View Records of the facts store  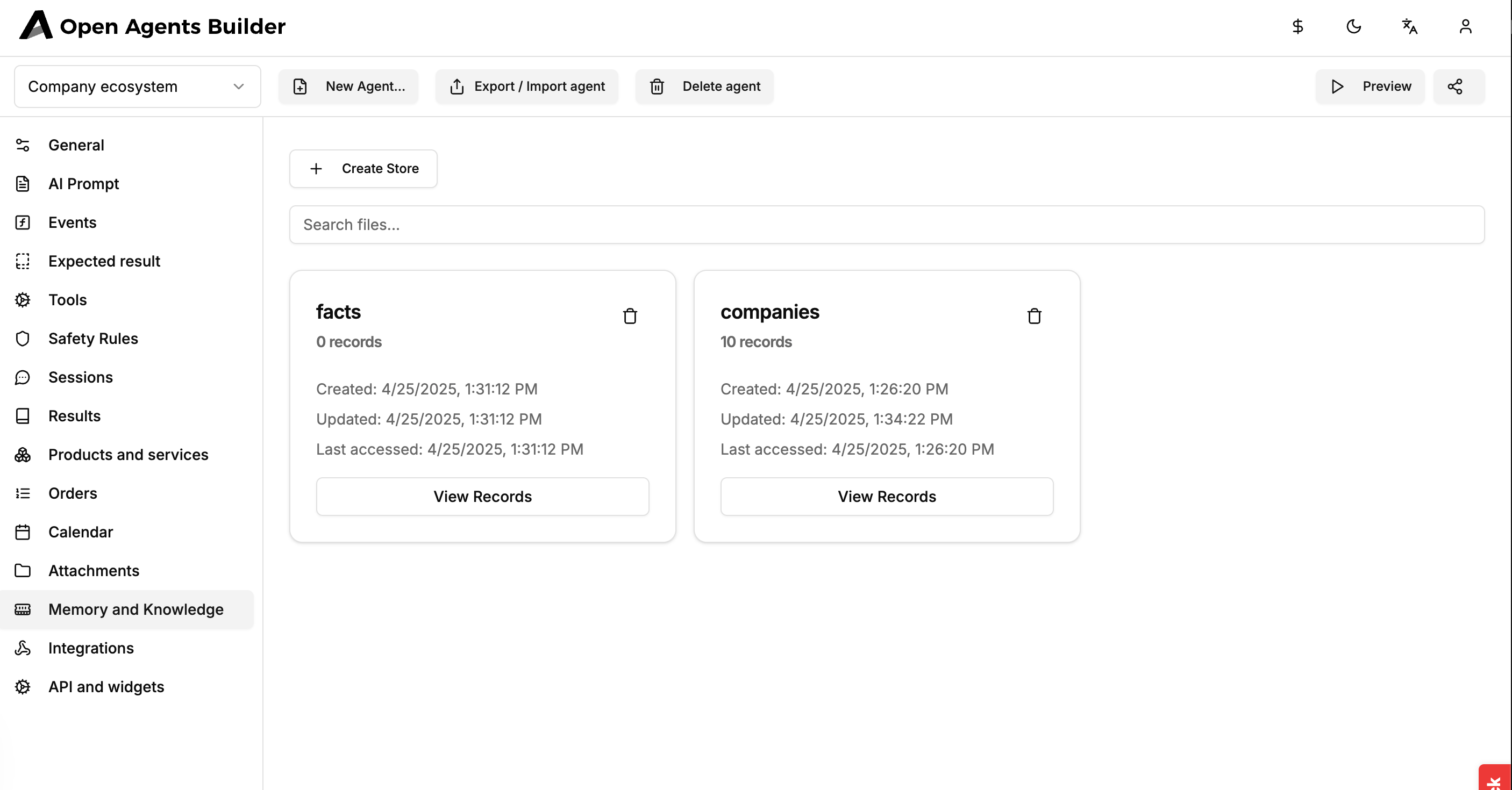pos(482,497)
